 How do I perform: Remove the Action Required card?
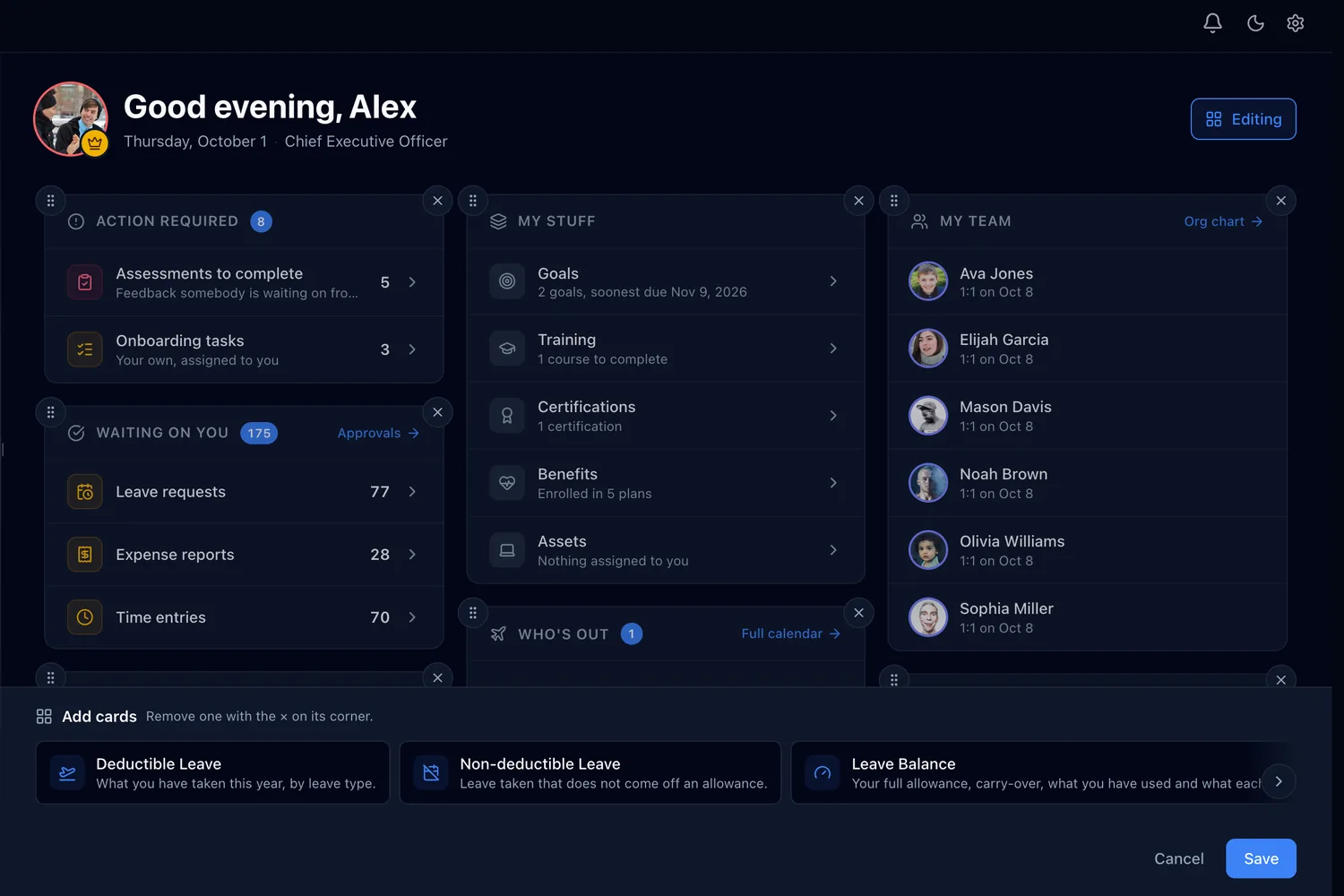(x=437, y=201)
